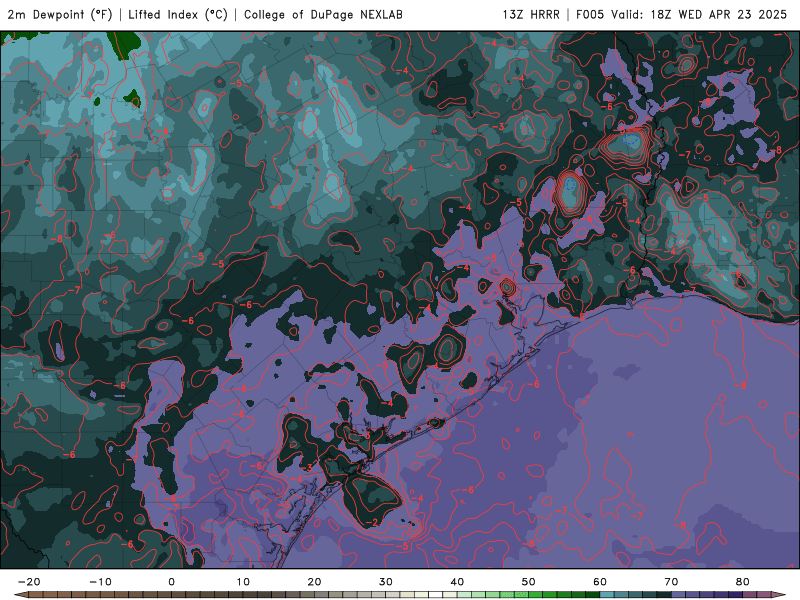The width and height of the screenshot is (800, 600).
Task: Click the -20 label on the color scale
Action: pos(29,582)
